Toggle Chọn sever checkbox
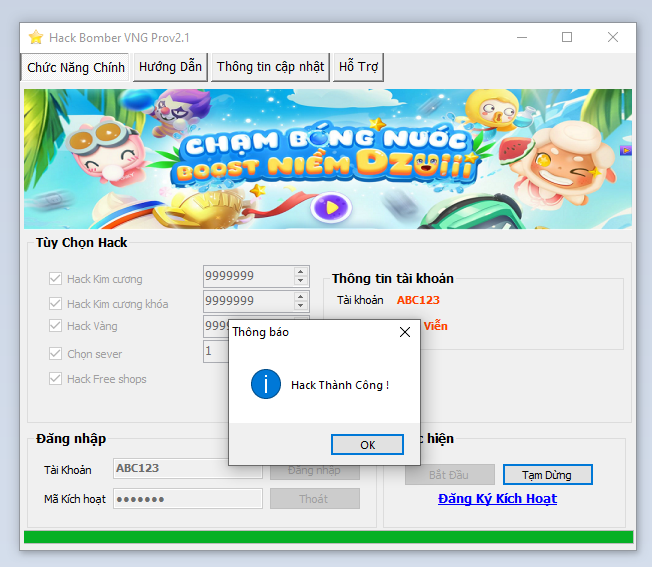The image size is (652, 570). (55, 354)
